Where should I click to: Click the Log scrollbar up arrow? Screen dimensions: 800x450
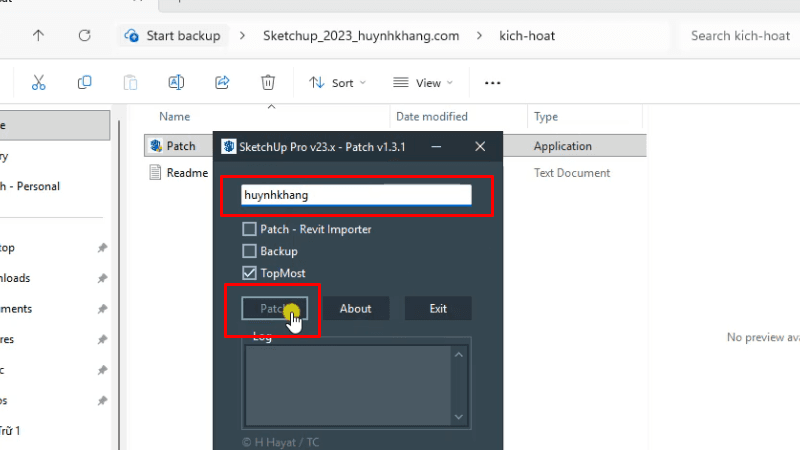pyautogui.click(x=459, y=355)
